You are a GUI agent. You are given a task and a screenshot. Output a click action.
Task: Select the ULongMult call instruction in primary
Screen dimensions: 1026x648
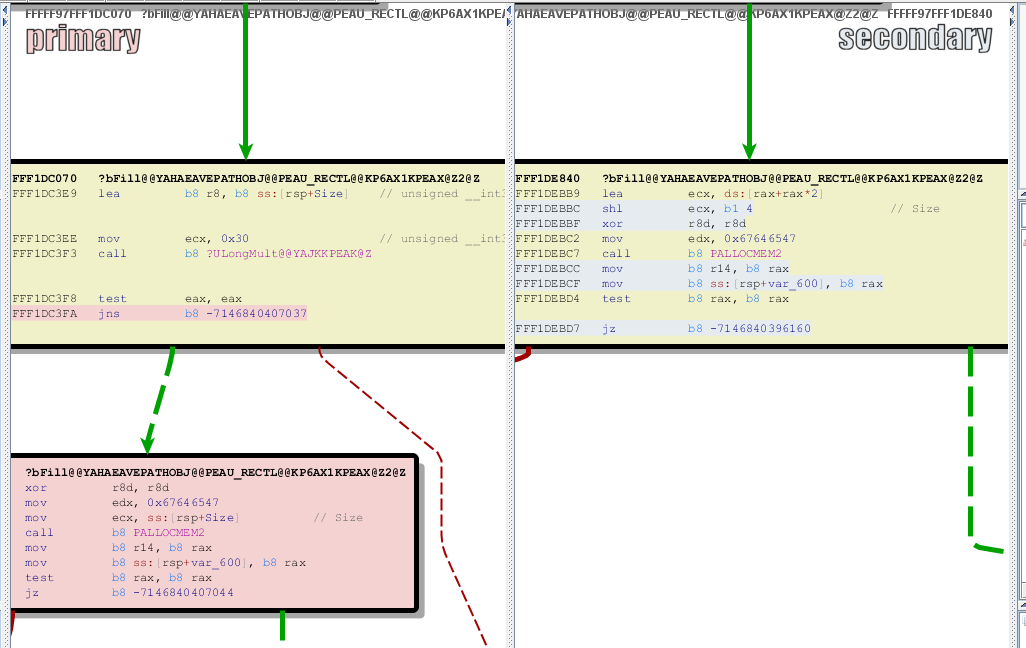click(x=235, y=254)
